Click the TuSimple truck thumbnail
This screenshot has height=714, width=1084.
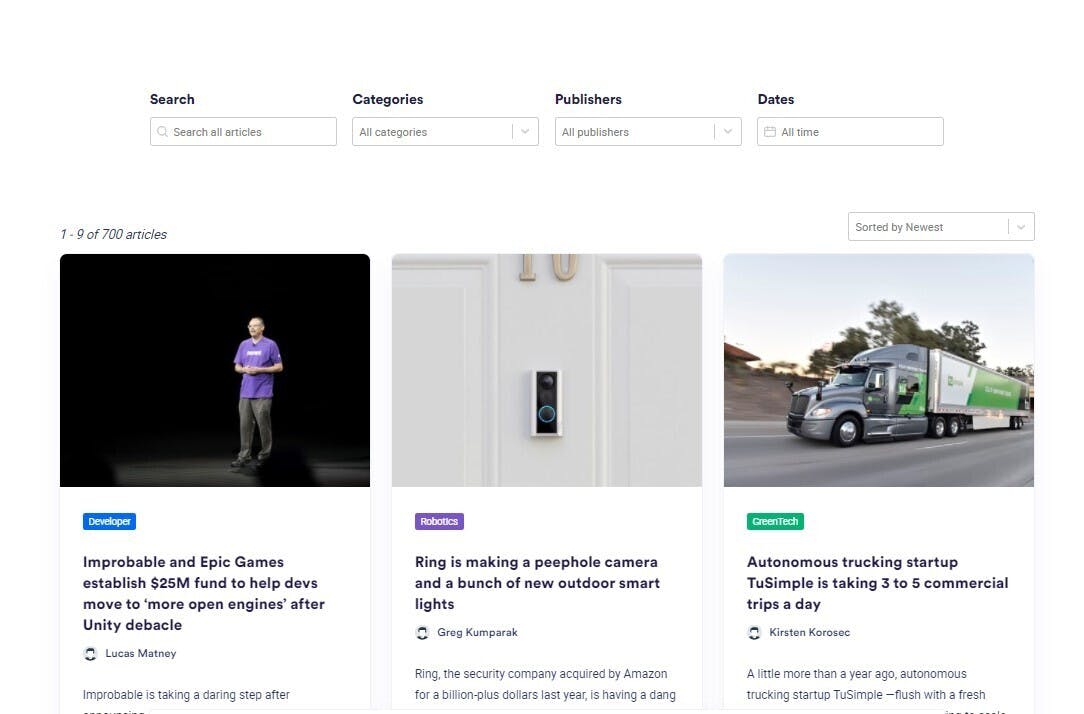879,370
